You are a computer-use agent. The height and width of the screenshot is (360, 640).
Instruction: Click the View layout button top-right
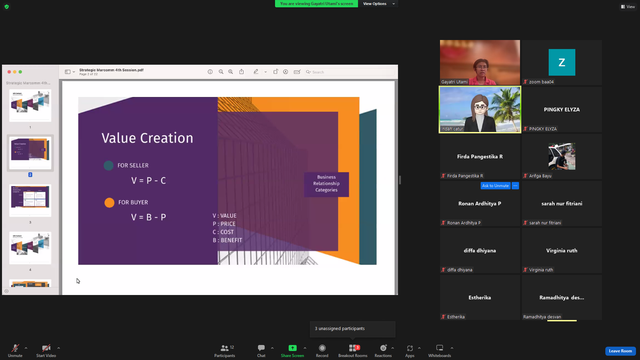pyautogui.click(x=628, y=7)
